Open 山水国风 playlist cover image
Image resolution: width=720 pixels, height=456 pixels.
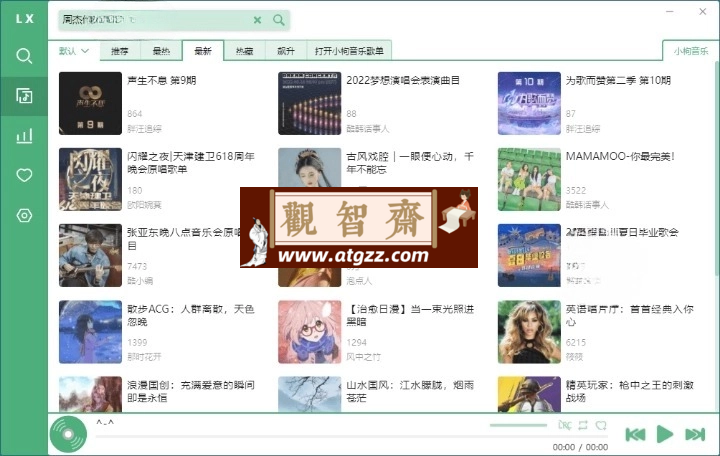point(309,394)
